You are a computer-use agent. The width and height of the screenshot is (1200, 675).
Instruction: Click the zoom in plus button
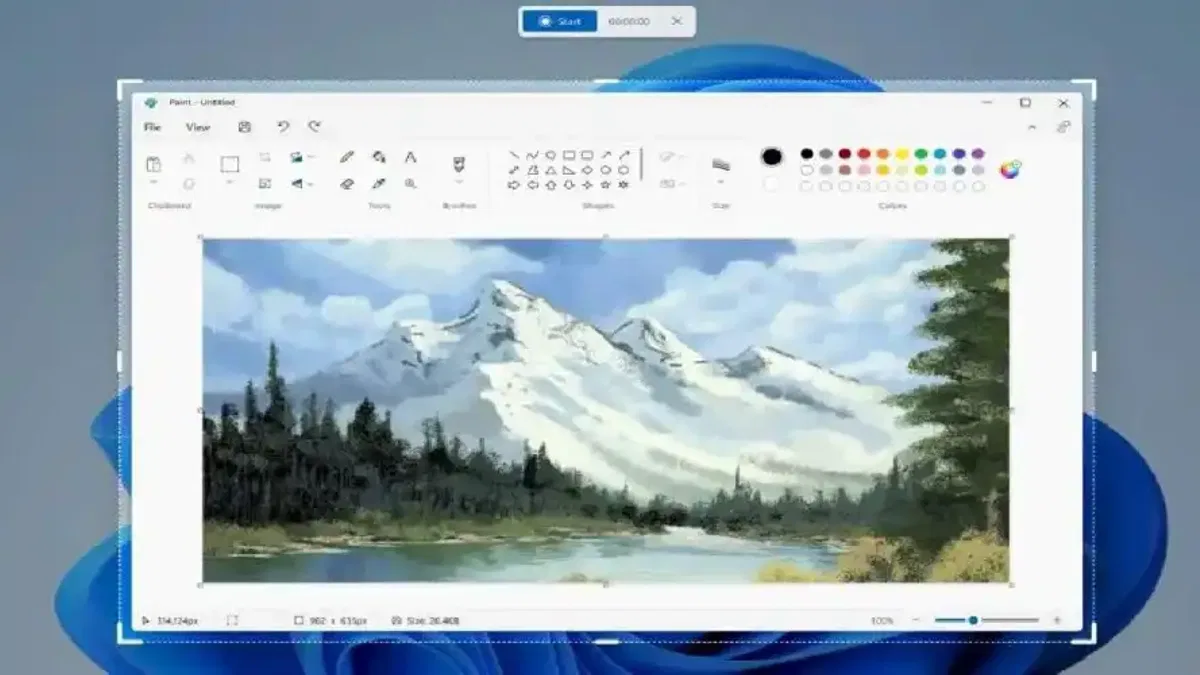(x=1057, y=621)
